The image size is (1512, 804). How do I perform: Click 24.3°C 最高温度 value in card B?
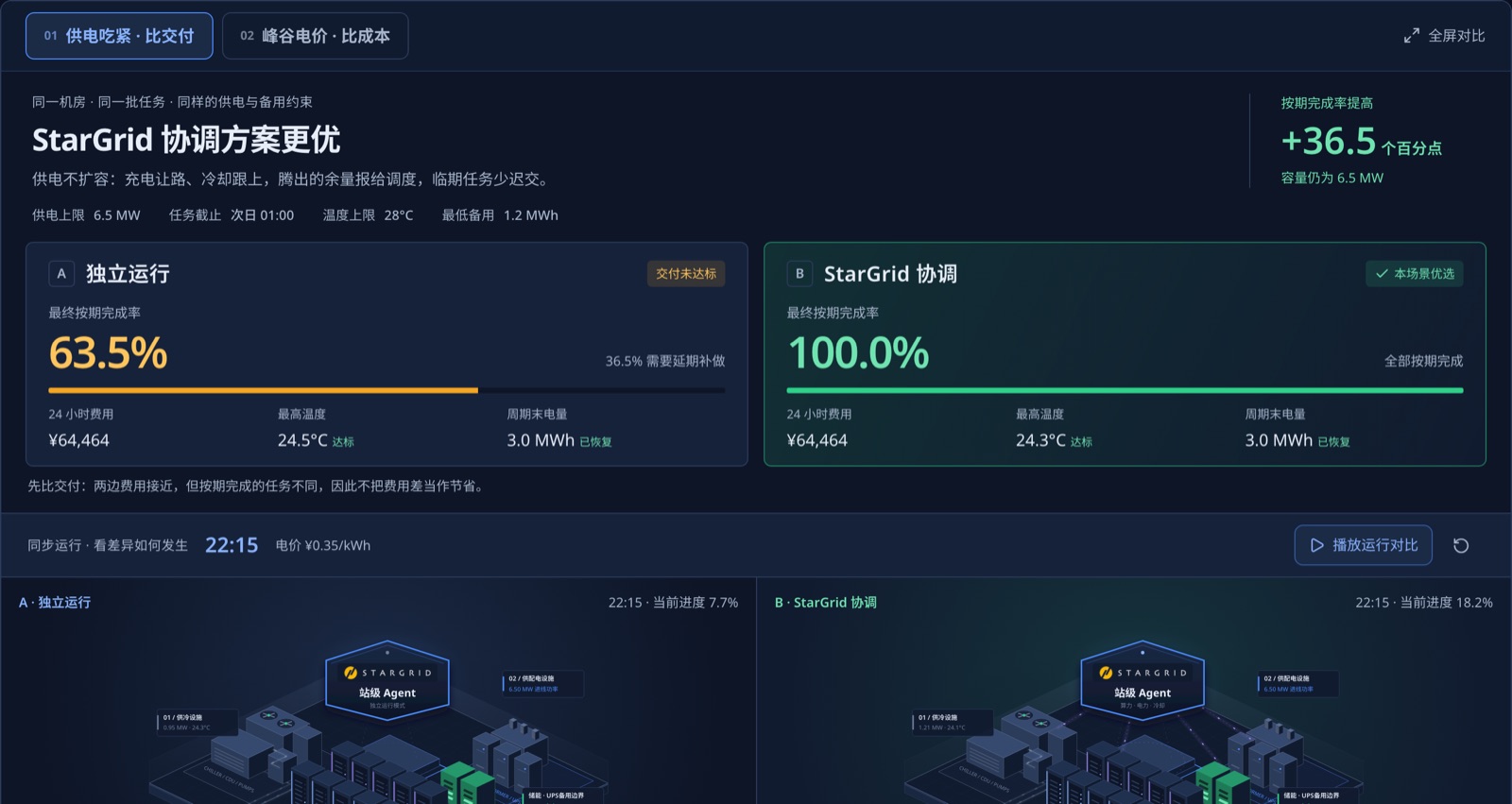point(1040,440)
